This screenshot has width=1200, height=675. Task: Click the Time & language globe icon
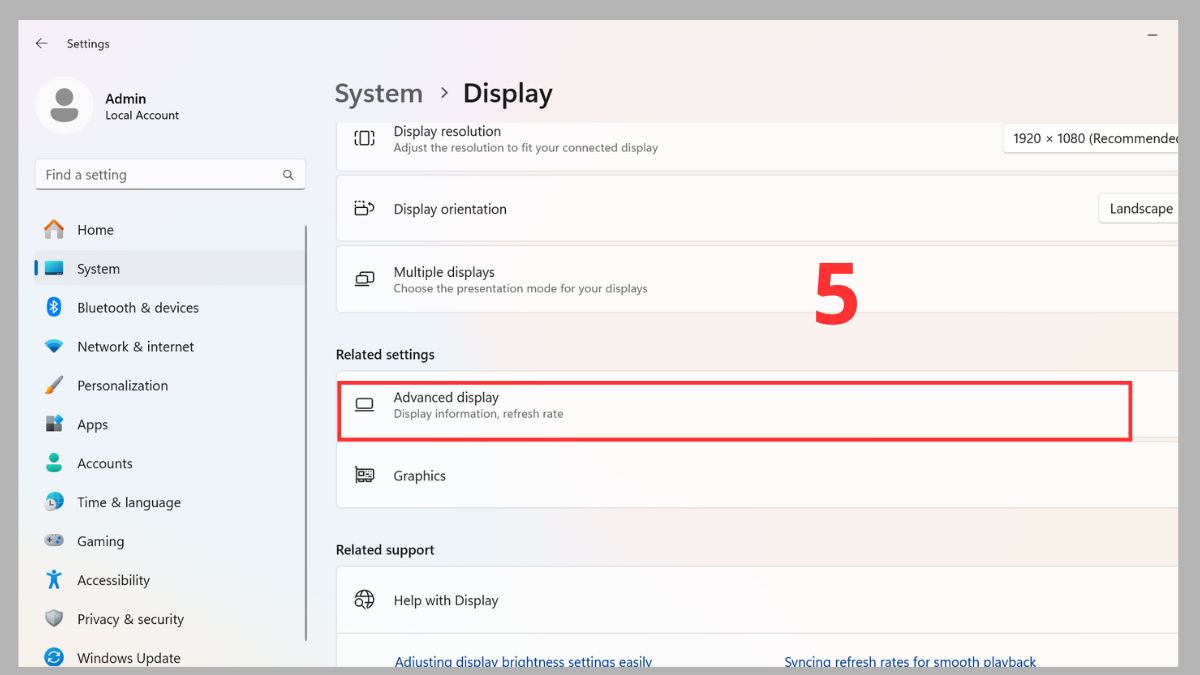54,502
